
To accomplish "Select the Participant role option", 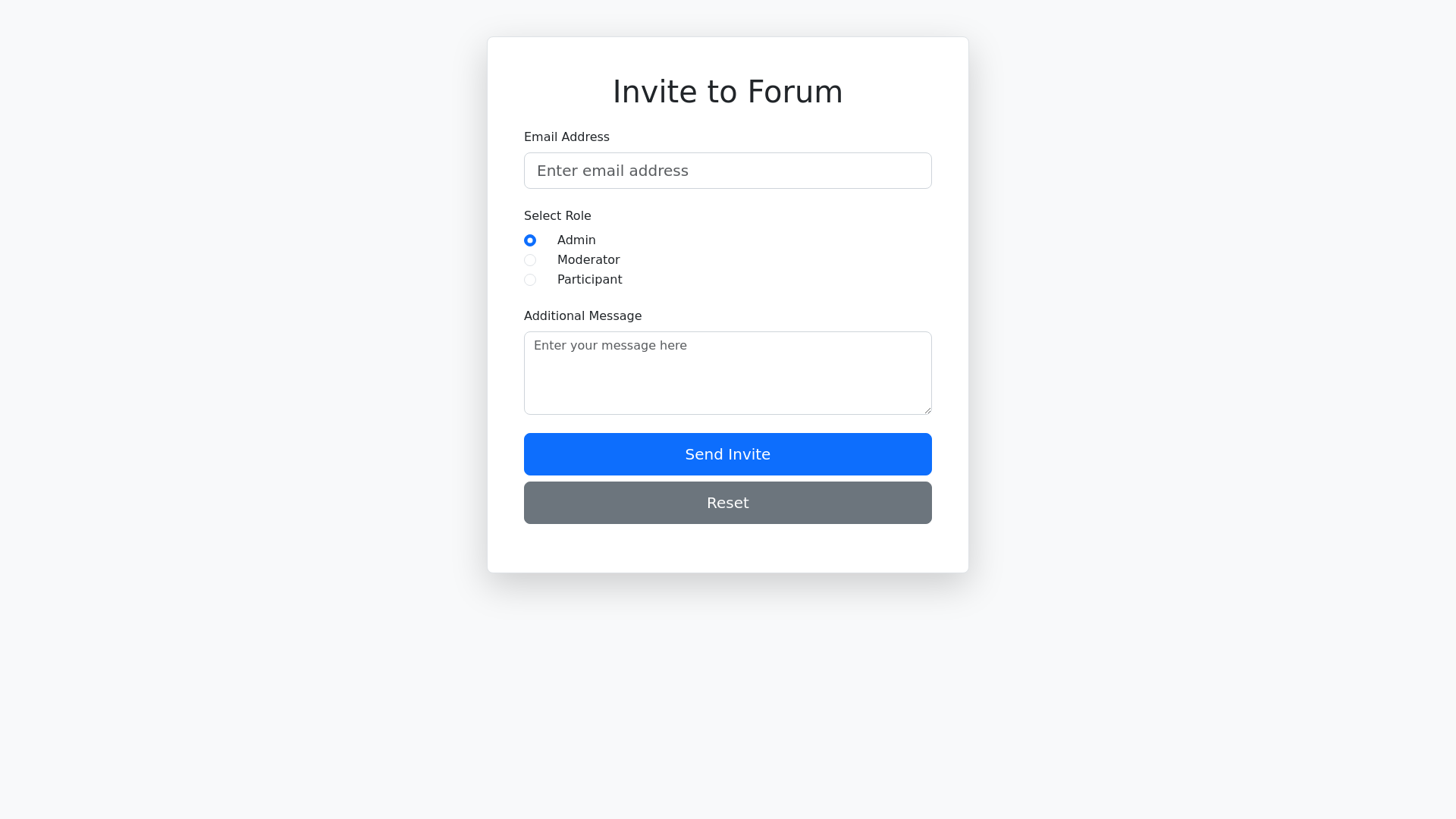I will click(530, 280).
